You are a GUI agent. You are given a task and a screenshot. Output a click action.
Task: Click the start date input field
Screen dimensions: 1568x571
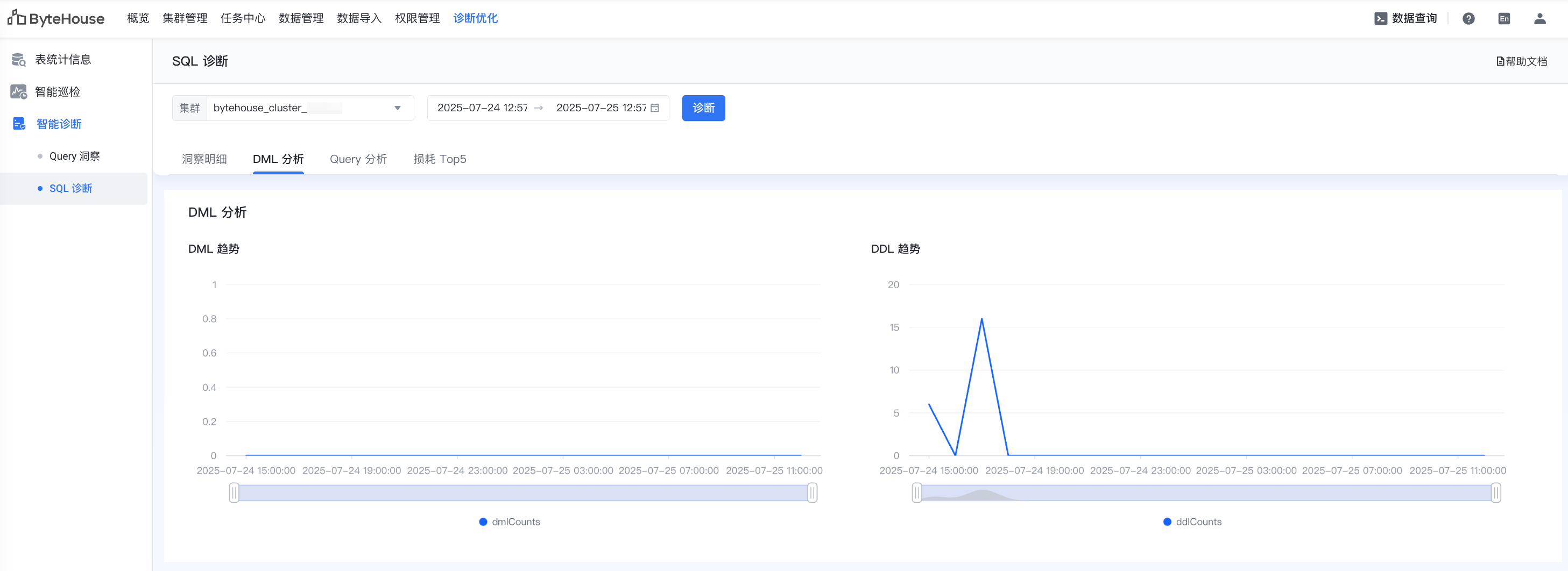click(x=482, y=108)
